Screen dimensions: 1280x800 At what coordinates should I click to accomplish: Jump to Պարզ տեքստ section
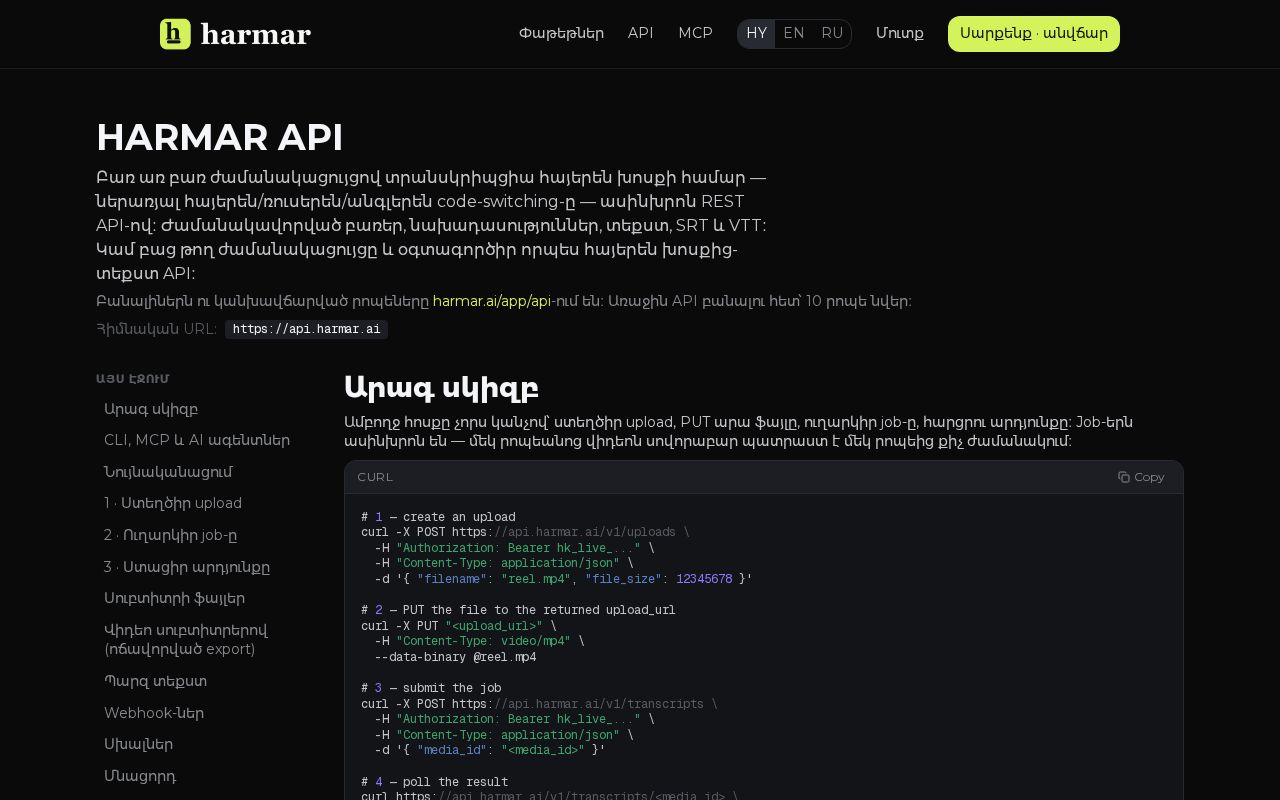(155, 681)
